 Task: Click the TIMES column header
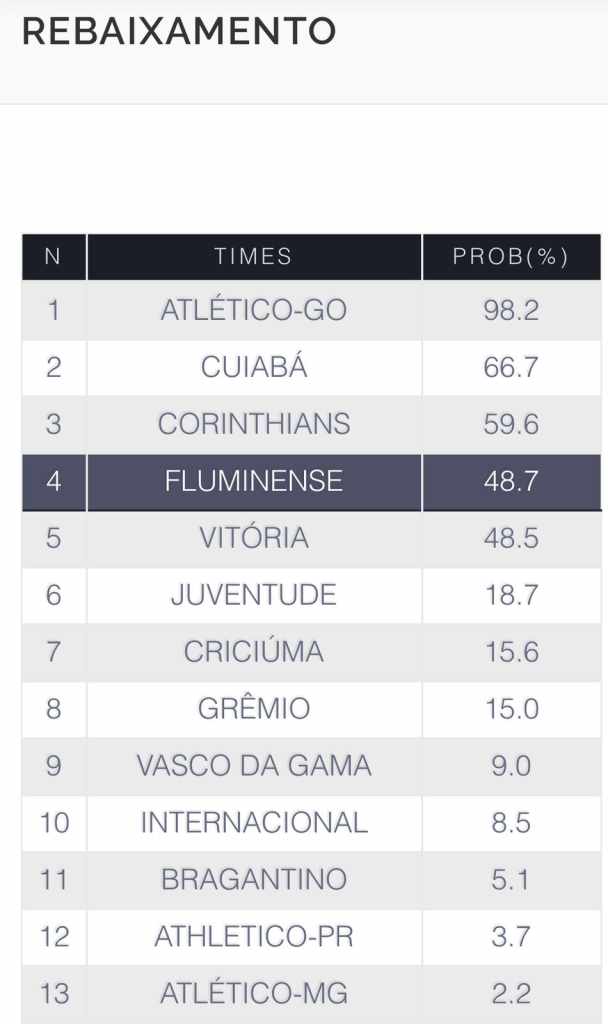(254, 257)
